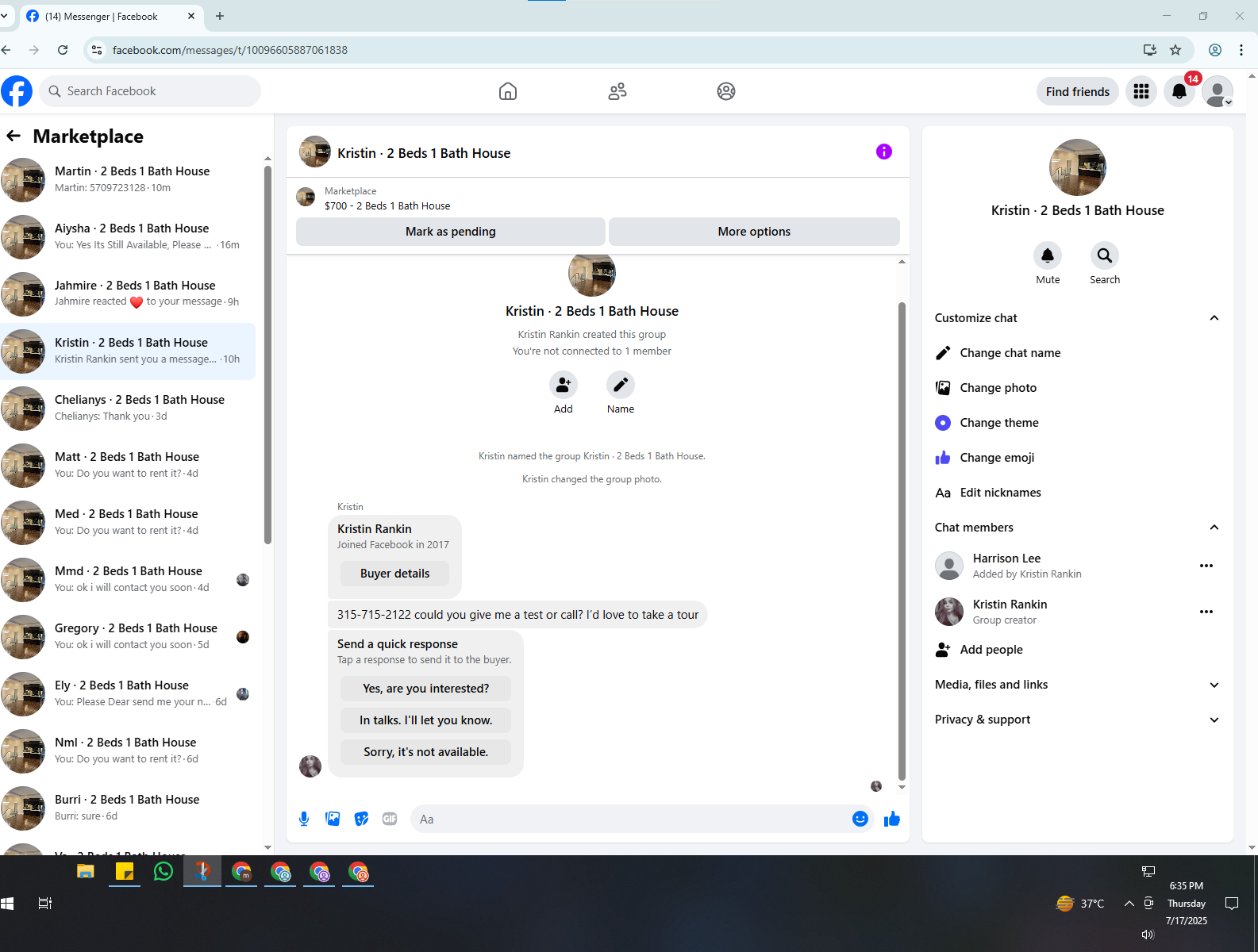The width and height of the screenshot is (1258, 952).
Task: Send a voice clip using the microphone icon
Action: pyautogui.click(x=304, y=819)
